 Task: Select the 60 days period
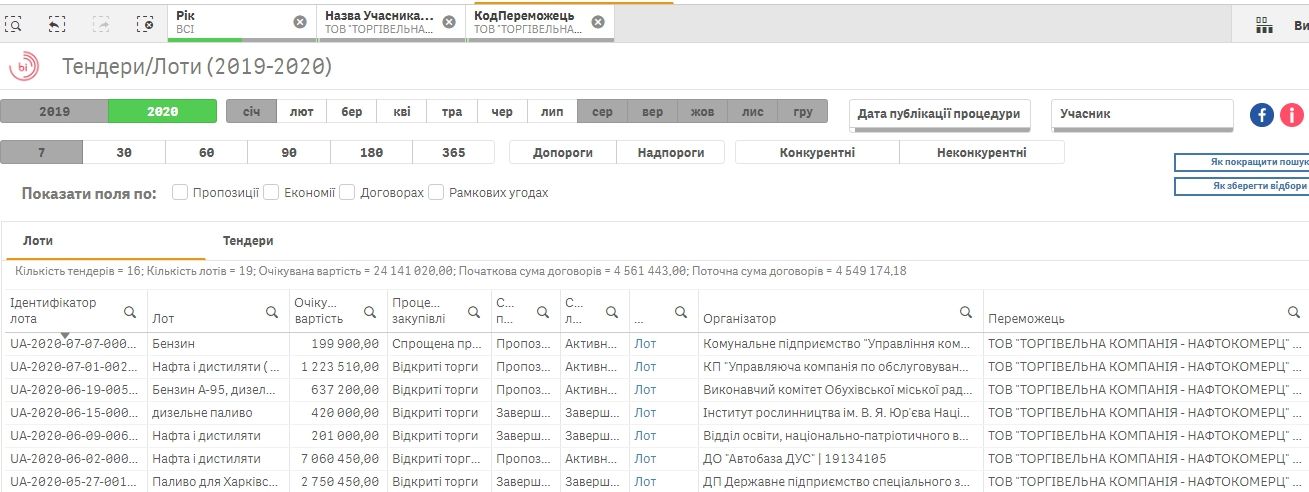[206, 152]
